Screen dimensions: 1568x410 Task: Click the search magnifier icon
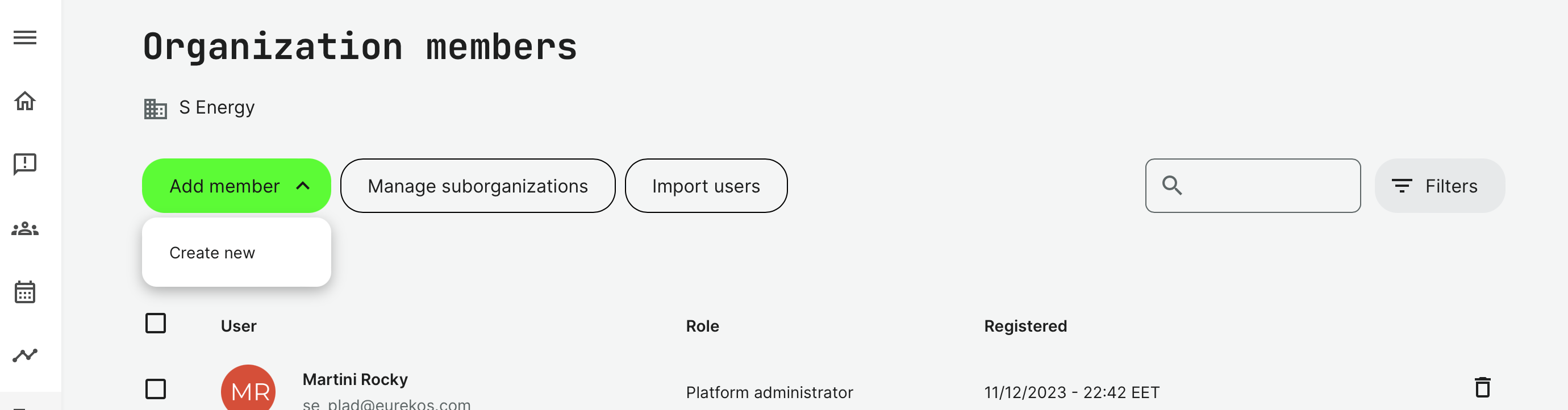pos(1171,186)
